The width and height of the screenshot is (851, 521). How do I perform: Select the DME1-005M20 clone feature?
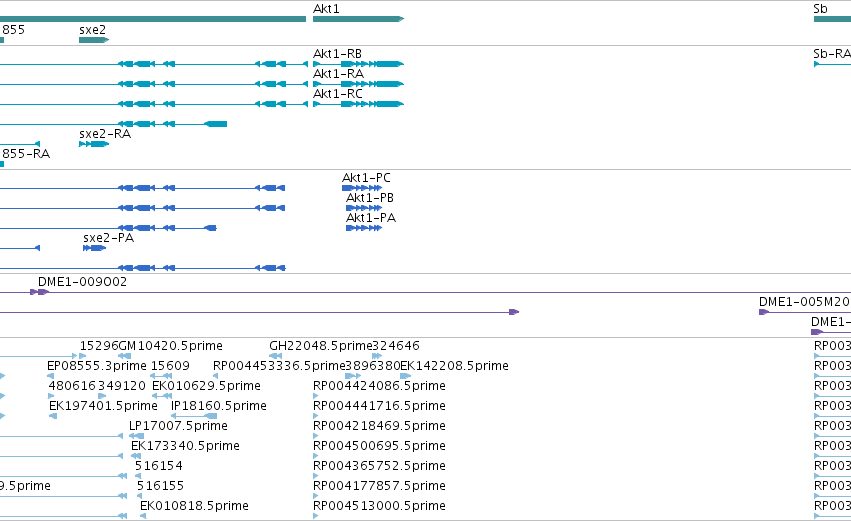805,312
